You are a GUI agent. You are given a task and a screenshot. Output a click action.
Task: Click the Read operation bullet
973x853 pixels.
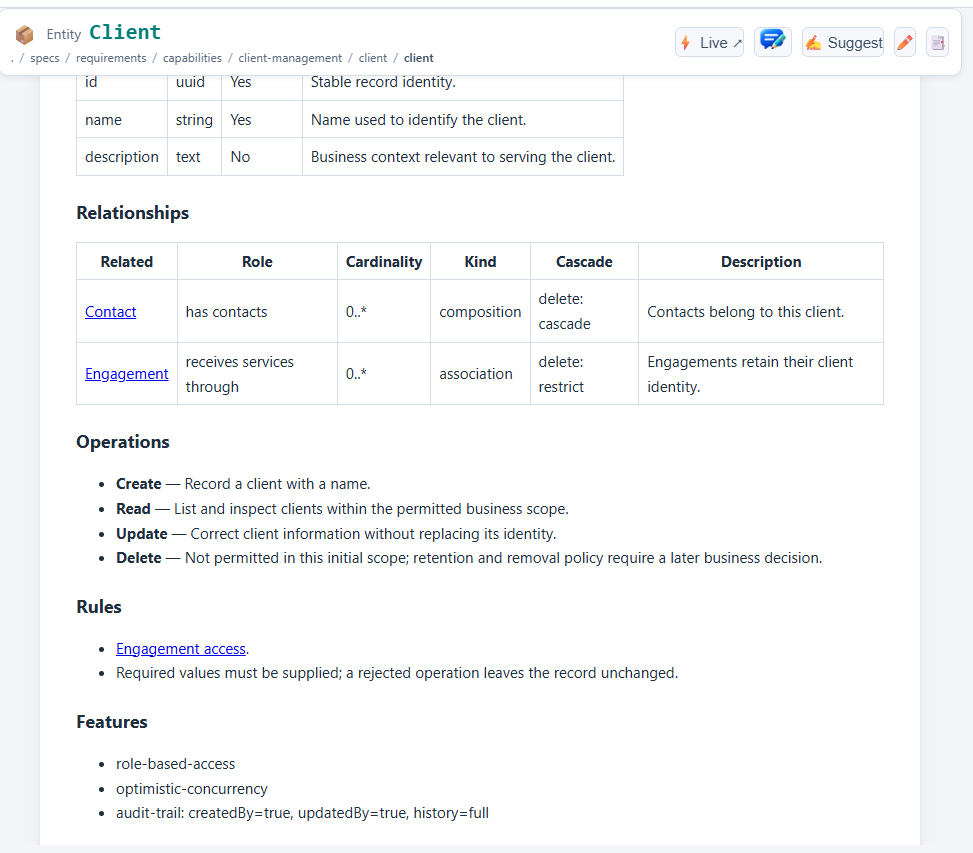(343, 509)
